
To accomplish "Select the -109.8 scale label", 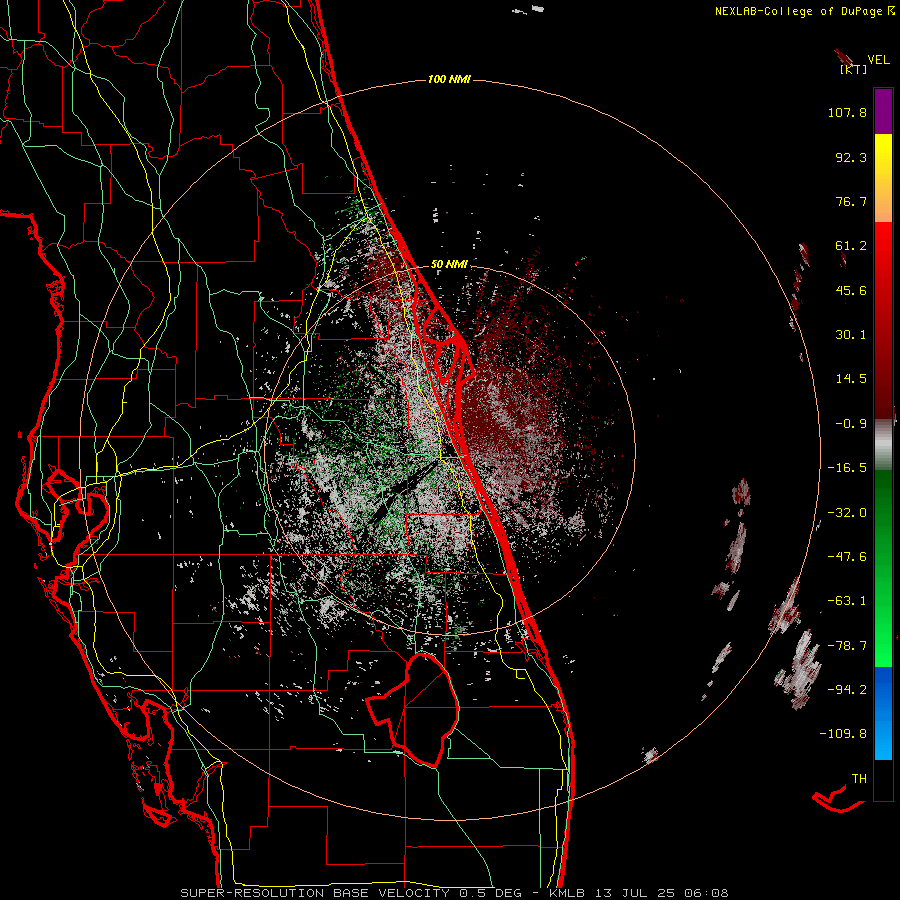I will [843, 734].
